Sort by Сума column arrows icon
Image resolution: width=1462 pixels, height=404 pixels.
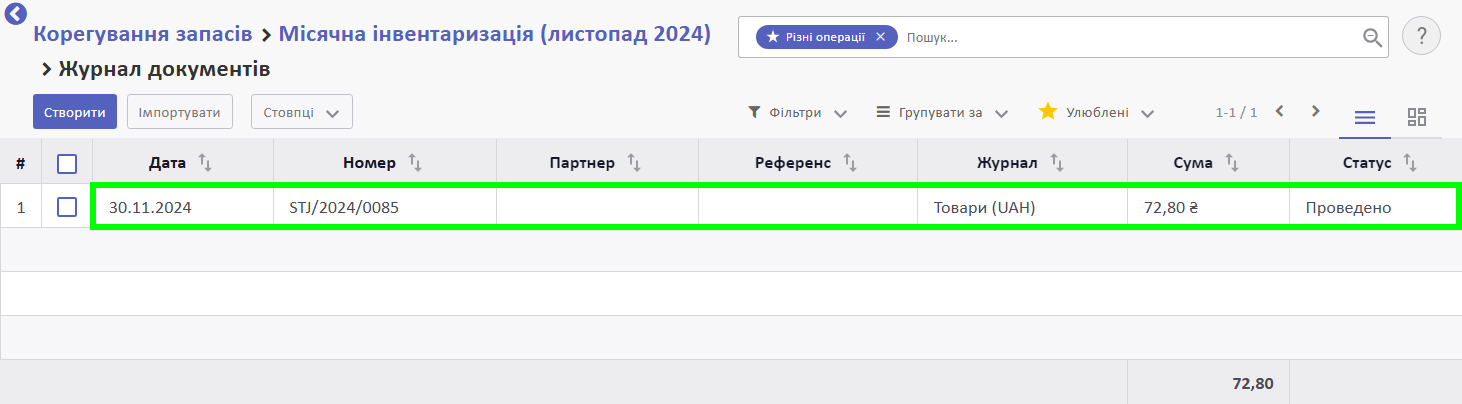pos(1233,162)
